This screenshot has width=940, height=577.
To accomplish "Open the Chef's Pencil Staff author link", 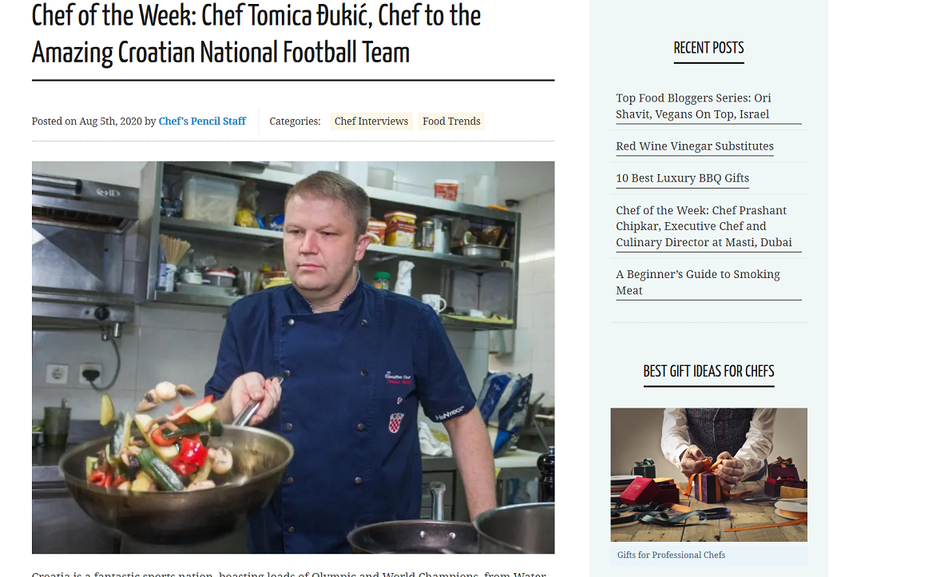I will 202,121.
